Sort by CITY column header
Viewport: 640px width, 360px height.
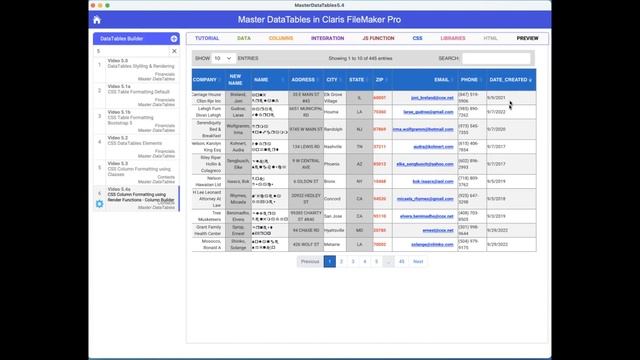pyautogui.click(x=334, y=80)
